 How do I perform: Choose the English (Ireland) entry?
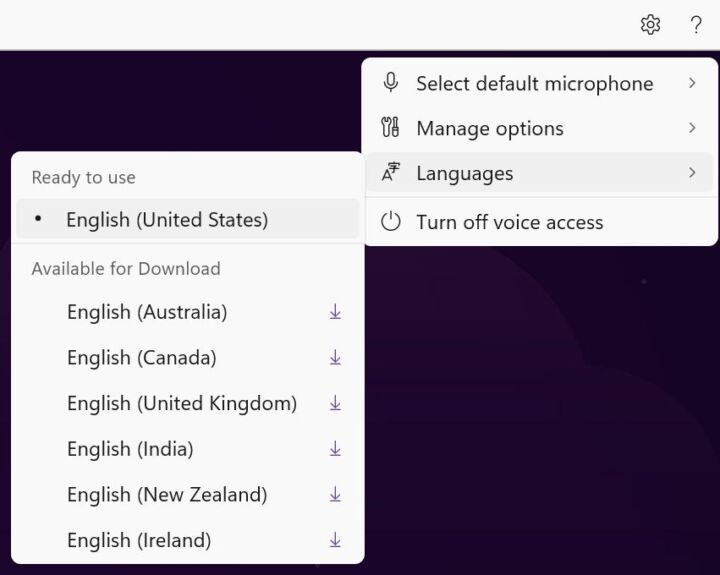pyautogui.click(x=187, y=540)
